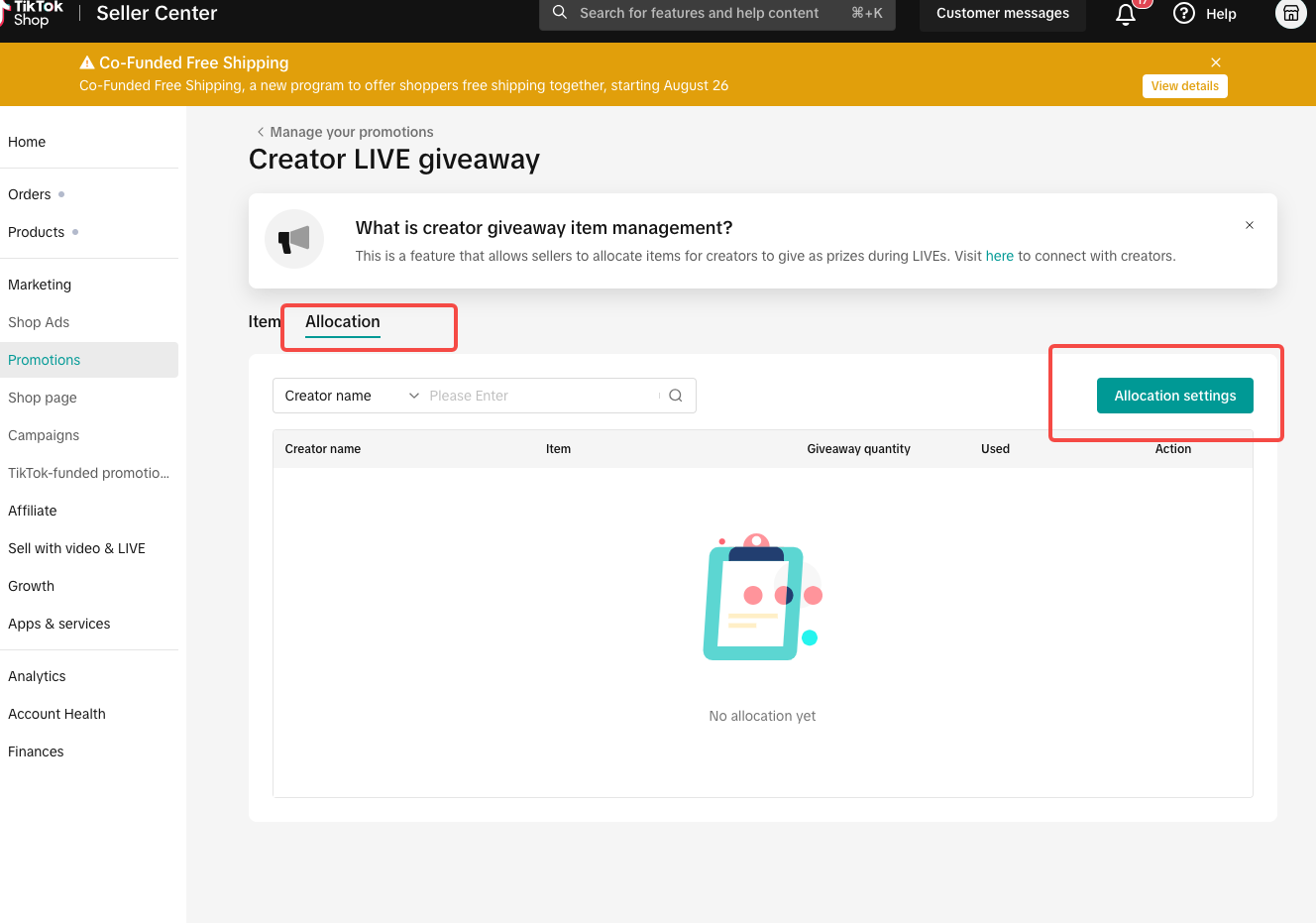Image resolution: width=1316 pixels, height=923 pixels.
Task: Close the Co-Funded Free Shipping banner
Action: click(x=1216, y=62)
